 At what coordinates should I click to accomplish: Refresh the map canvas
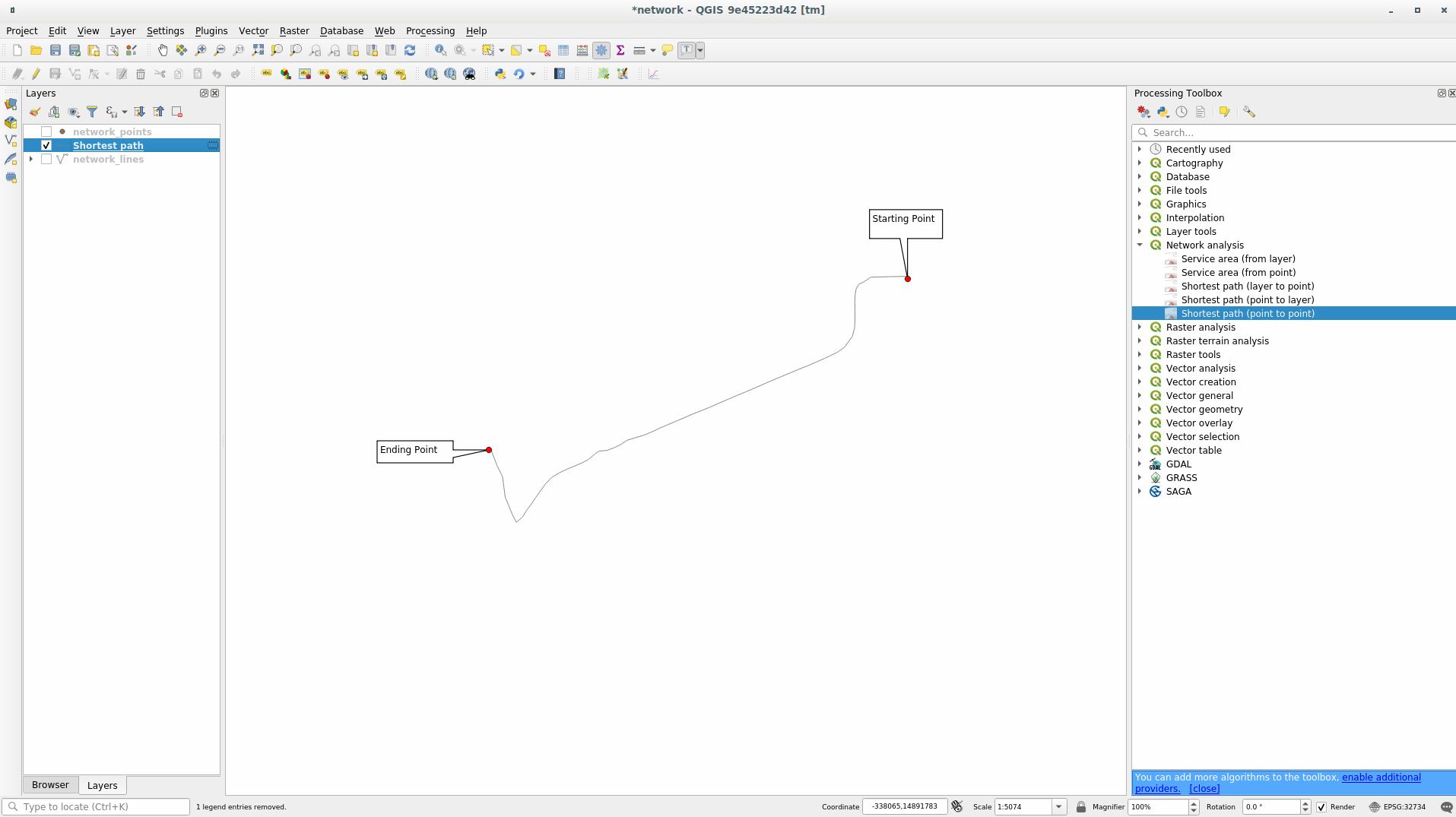click(411, 50)
